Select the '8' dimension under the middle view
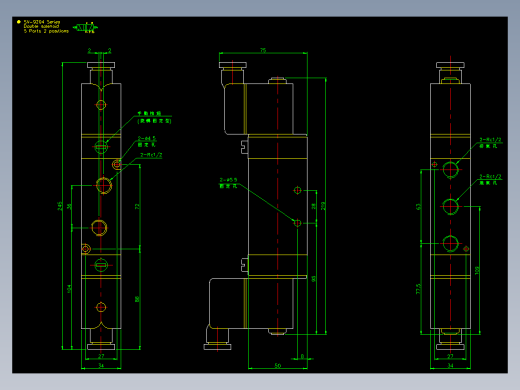Screen dimensions: 520x390 [302, 356]
